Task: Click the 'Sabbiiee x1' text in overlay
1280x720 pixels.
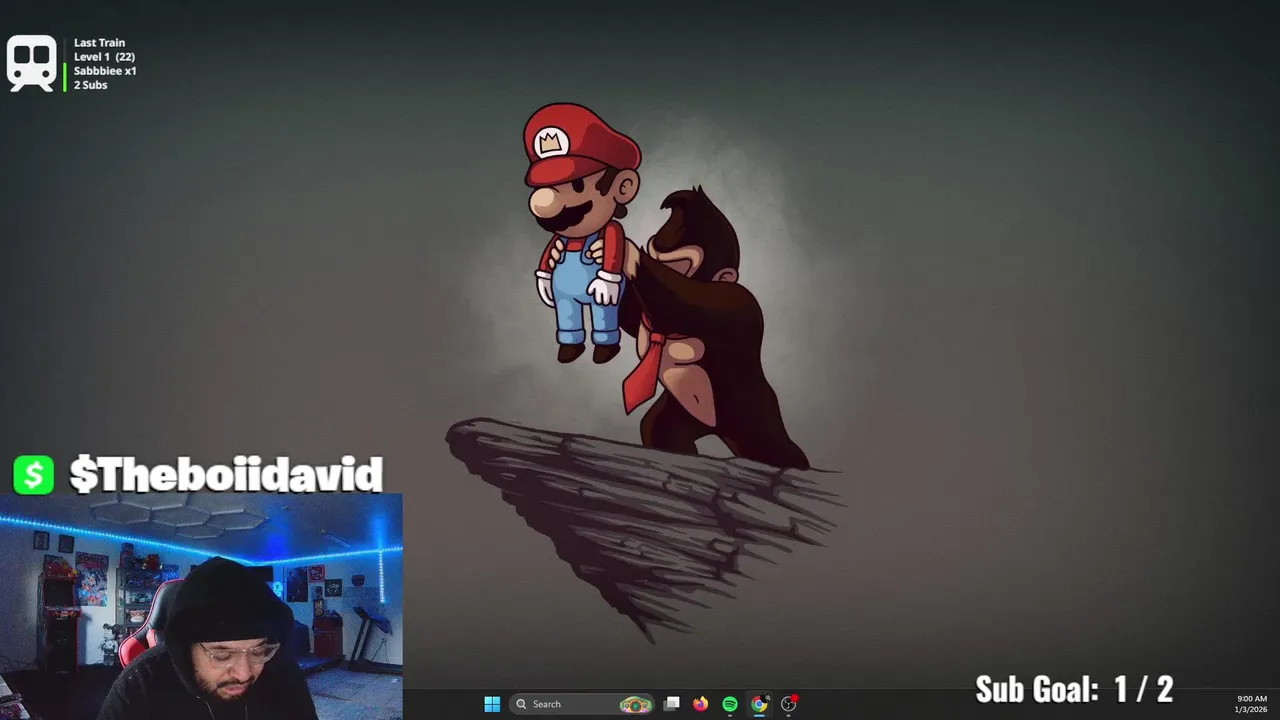Action: pos(105,71)
